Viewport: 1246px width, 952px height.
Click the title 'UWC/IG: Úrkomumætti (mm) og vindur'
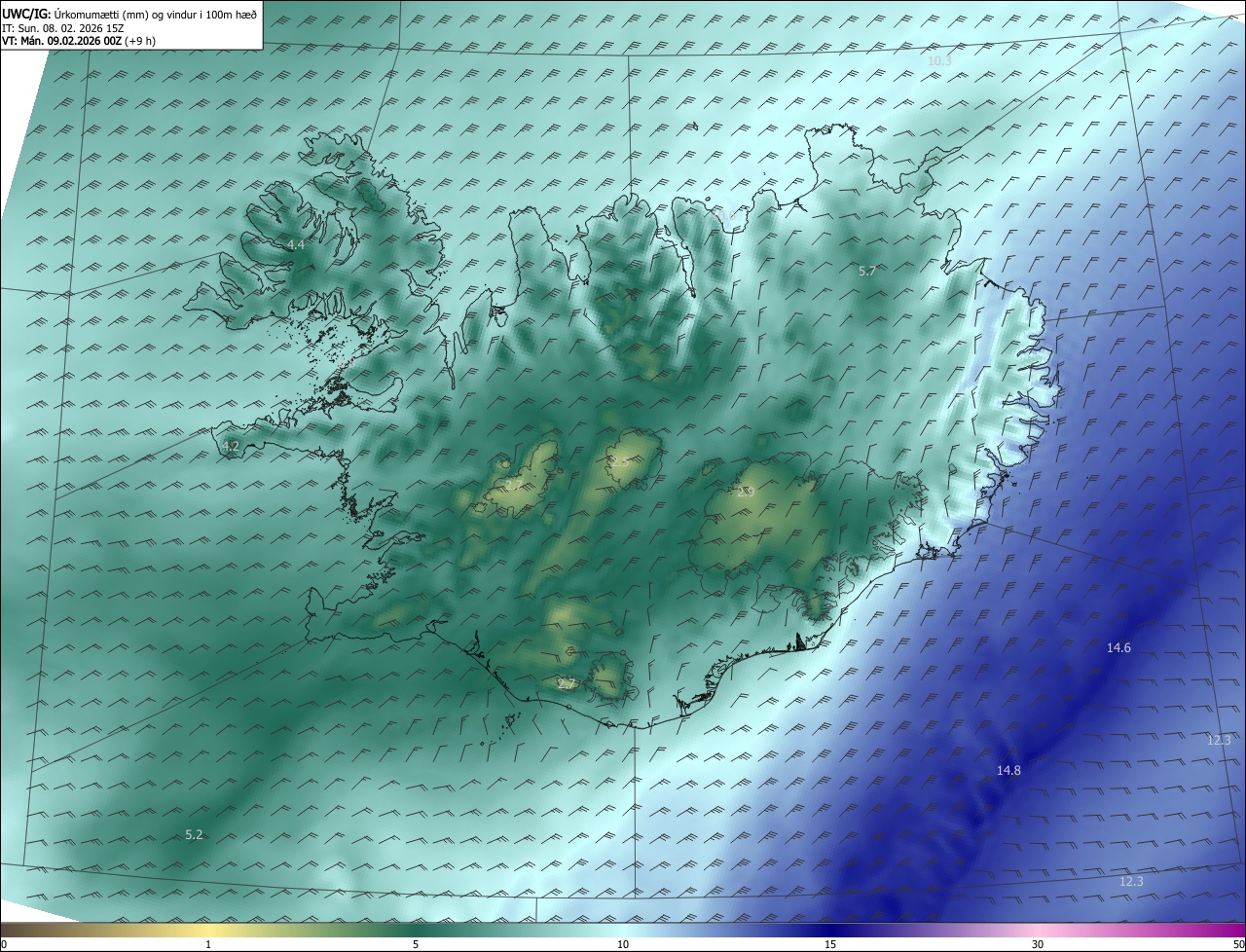pos(129,14)
